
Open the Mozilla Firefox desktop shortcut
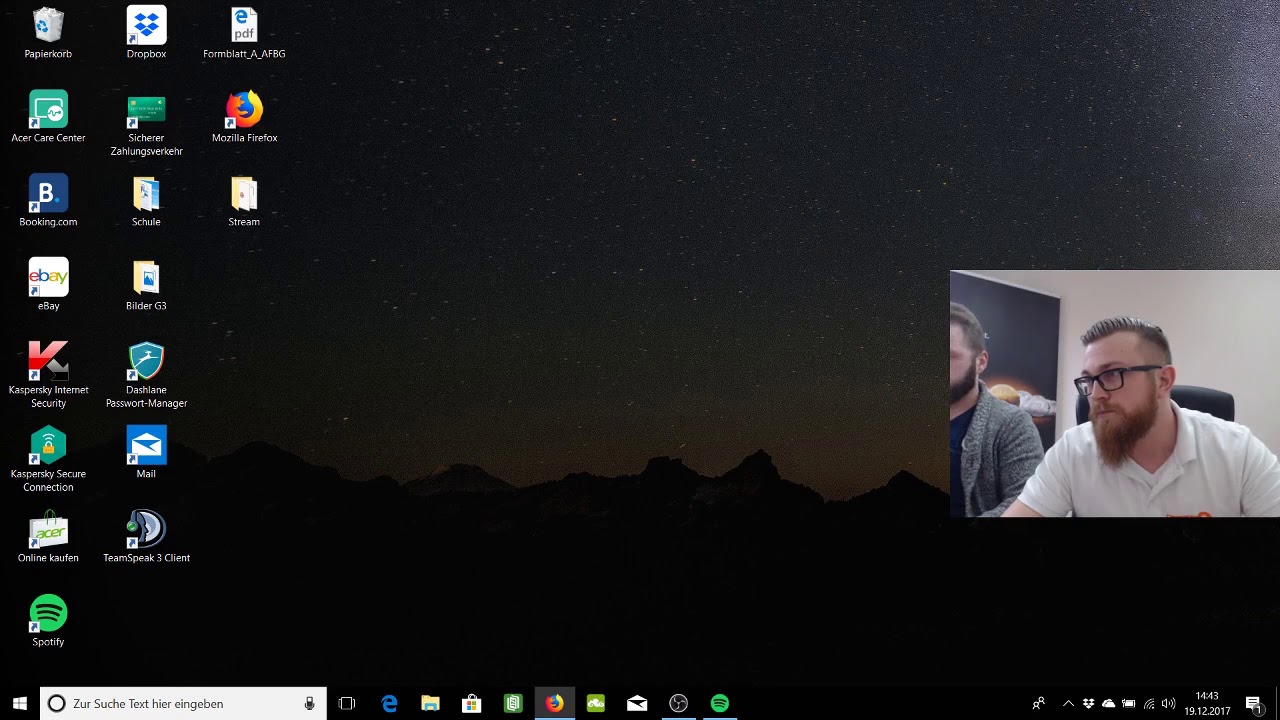click(x=244, y=117)
